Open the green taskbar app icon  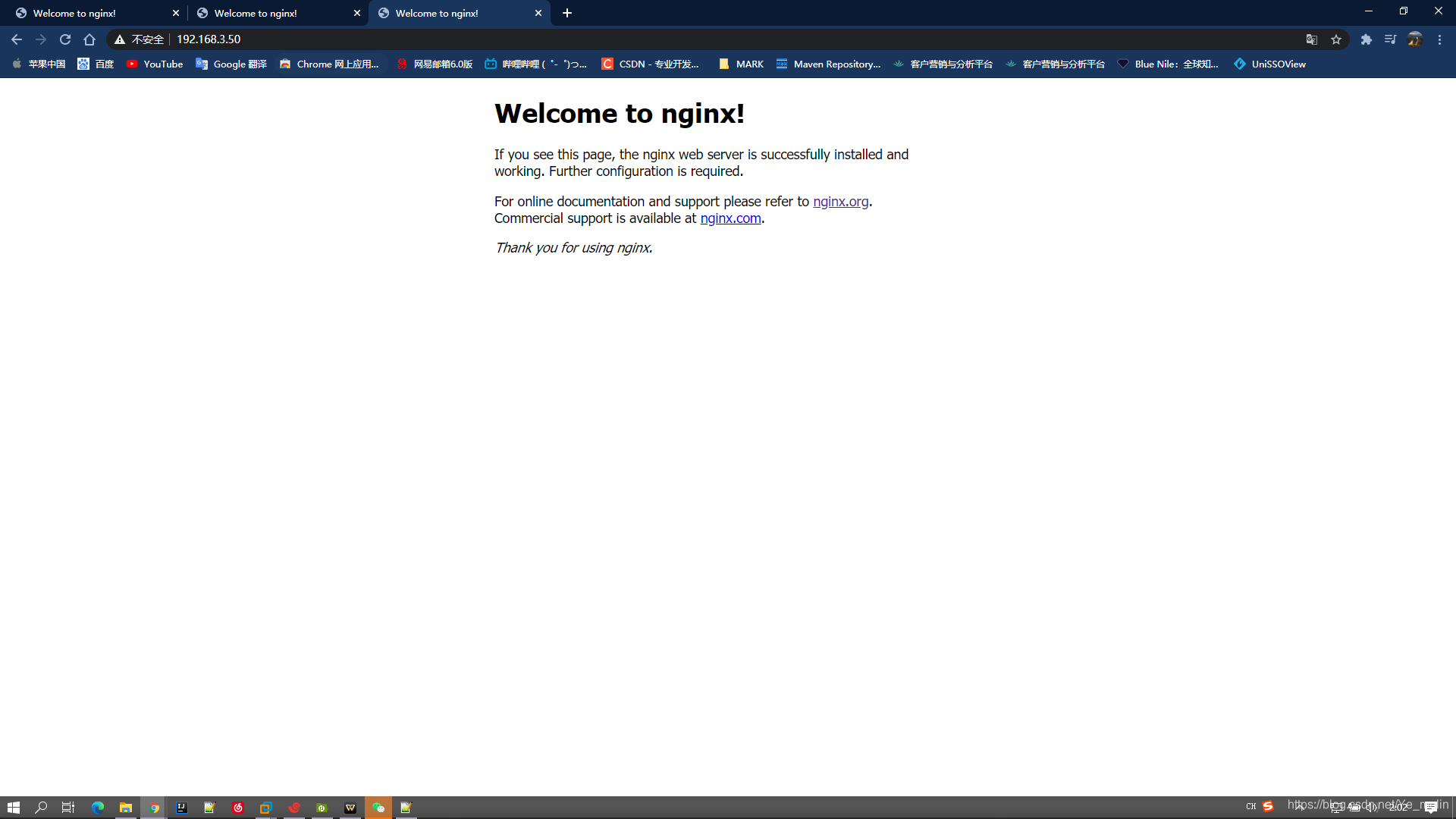tap(322, 808)
